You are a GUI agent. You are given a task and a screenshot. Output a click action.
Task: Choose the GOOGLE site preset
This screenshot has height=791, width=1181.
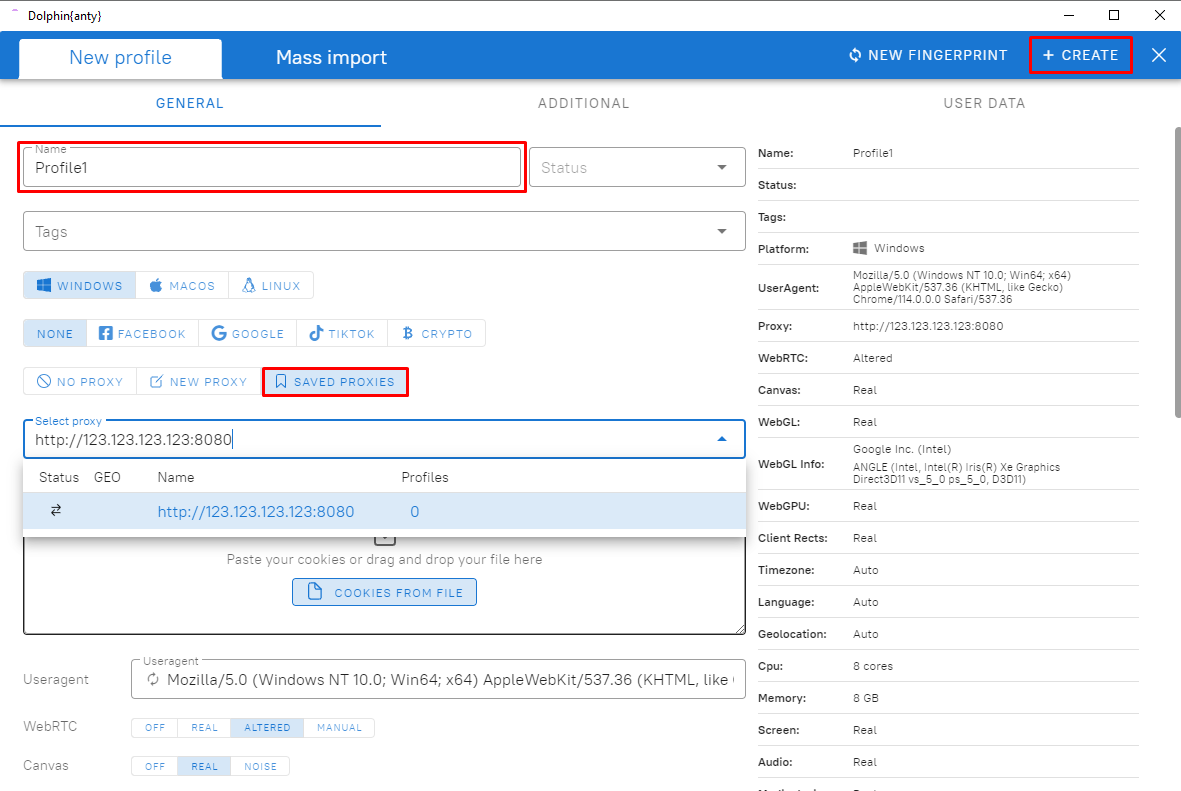point(247,333)
